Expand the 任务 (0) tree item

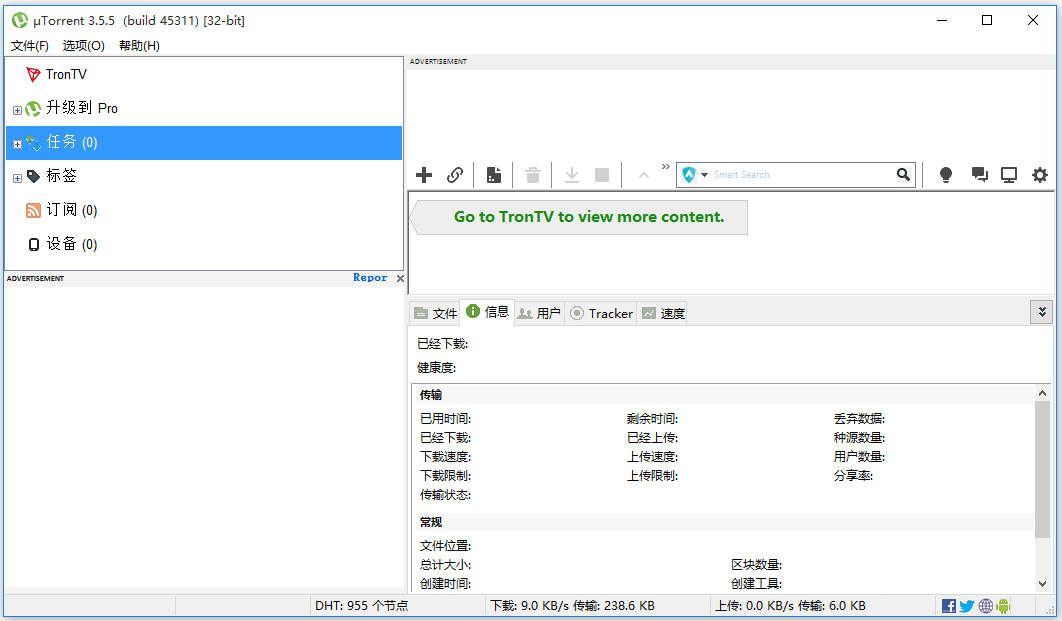[16, 142]
